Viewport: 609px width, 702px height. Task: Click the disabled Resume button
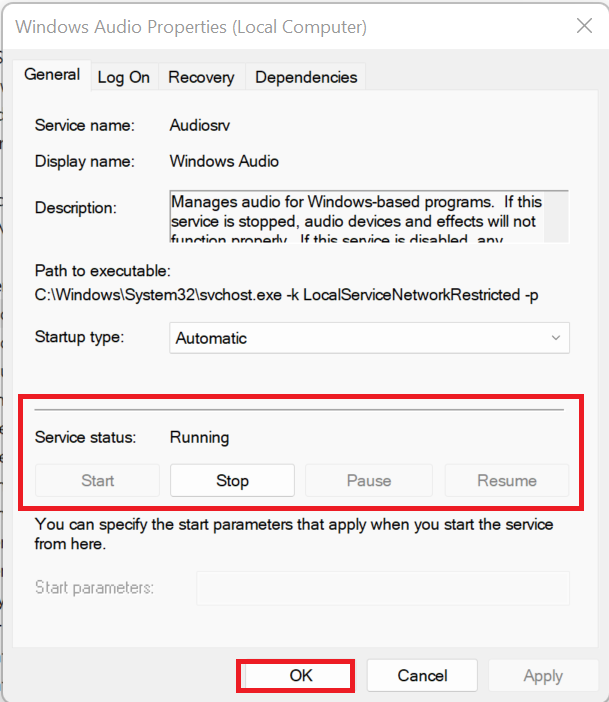click(507, 480)
